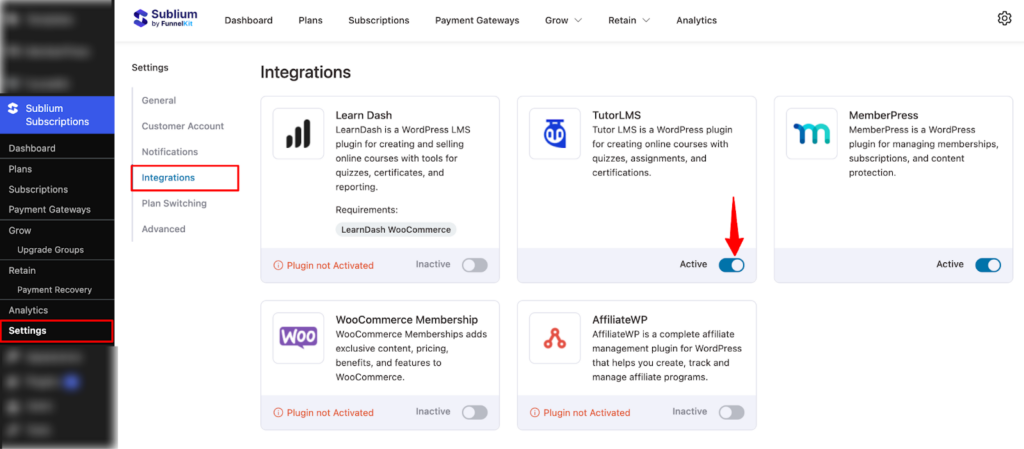Turn off the MemberPress toggle
Viewport: 1024px width, 449px height.
987,265
